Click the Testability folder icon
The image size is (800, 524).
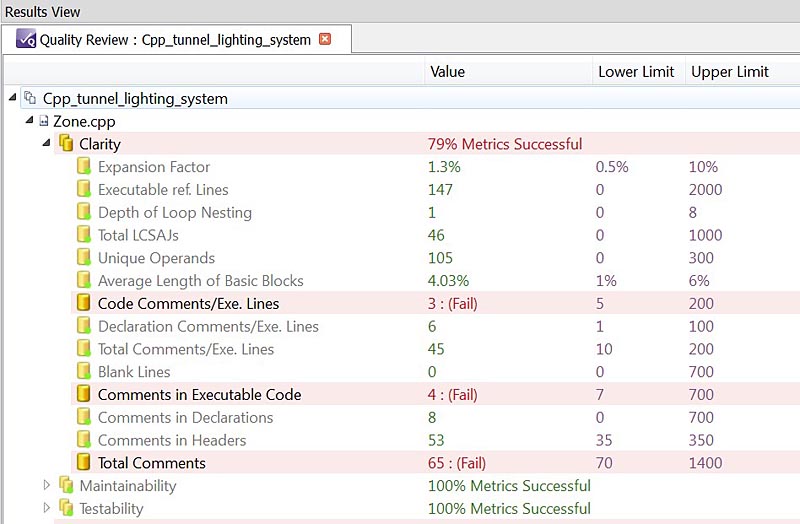(66, 508)
